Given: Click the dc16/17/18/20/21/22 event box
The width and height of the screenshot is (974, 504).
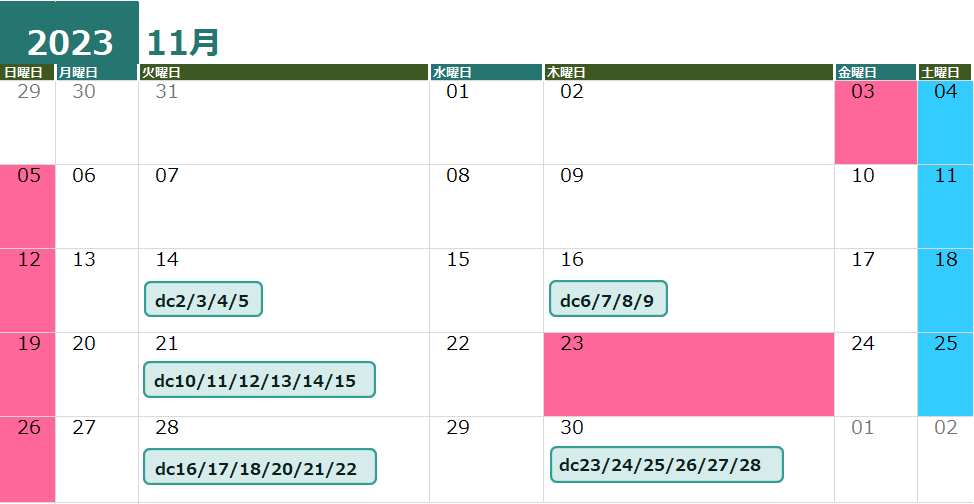Looking at the screenshot, I should tap(260, 467).
